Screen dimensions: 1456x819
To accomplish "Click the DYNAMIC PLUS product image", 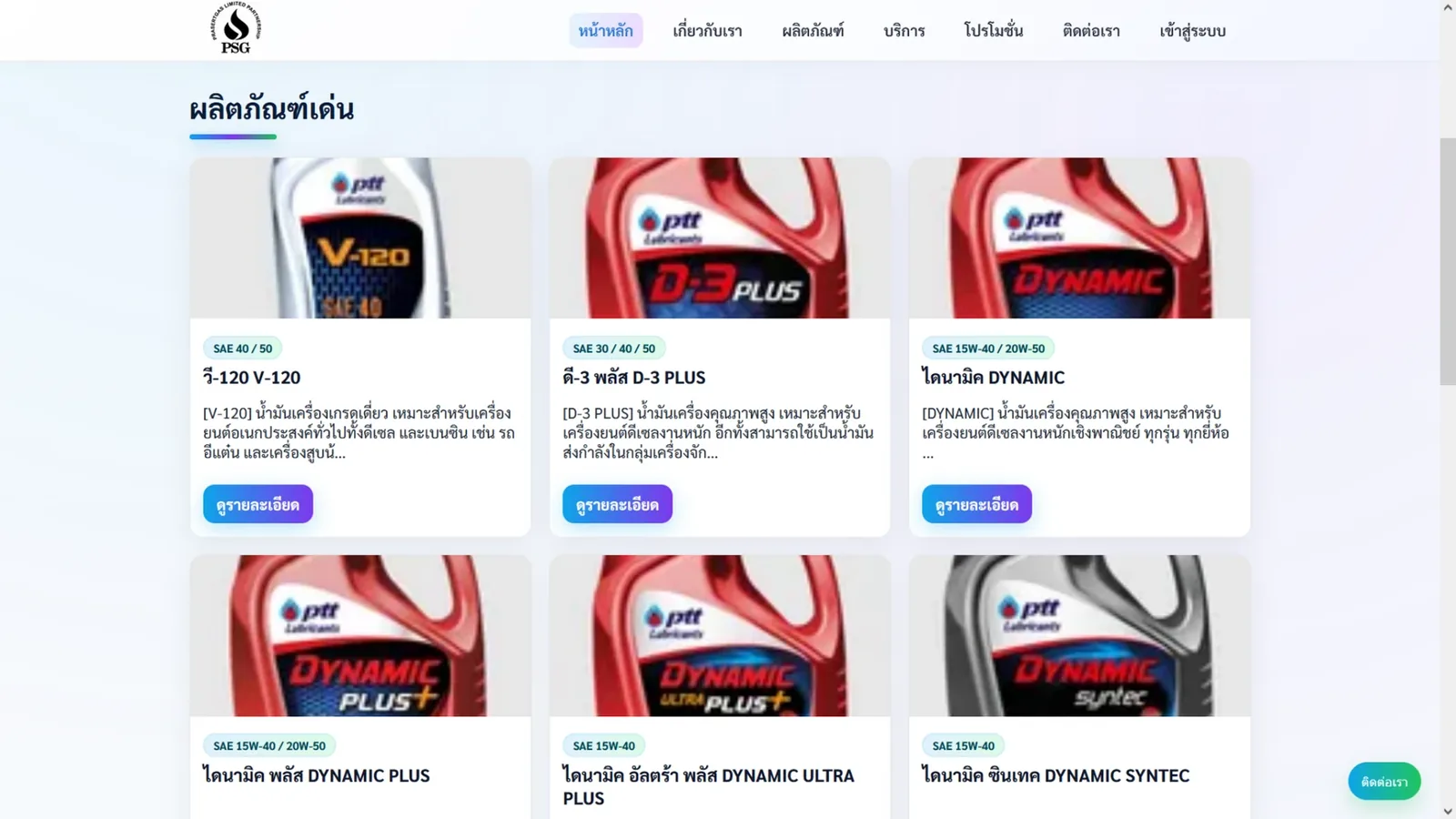I will point(360,636).
